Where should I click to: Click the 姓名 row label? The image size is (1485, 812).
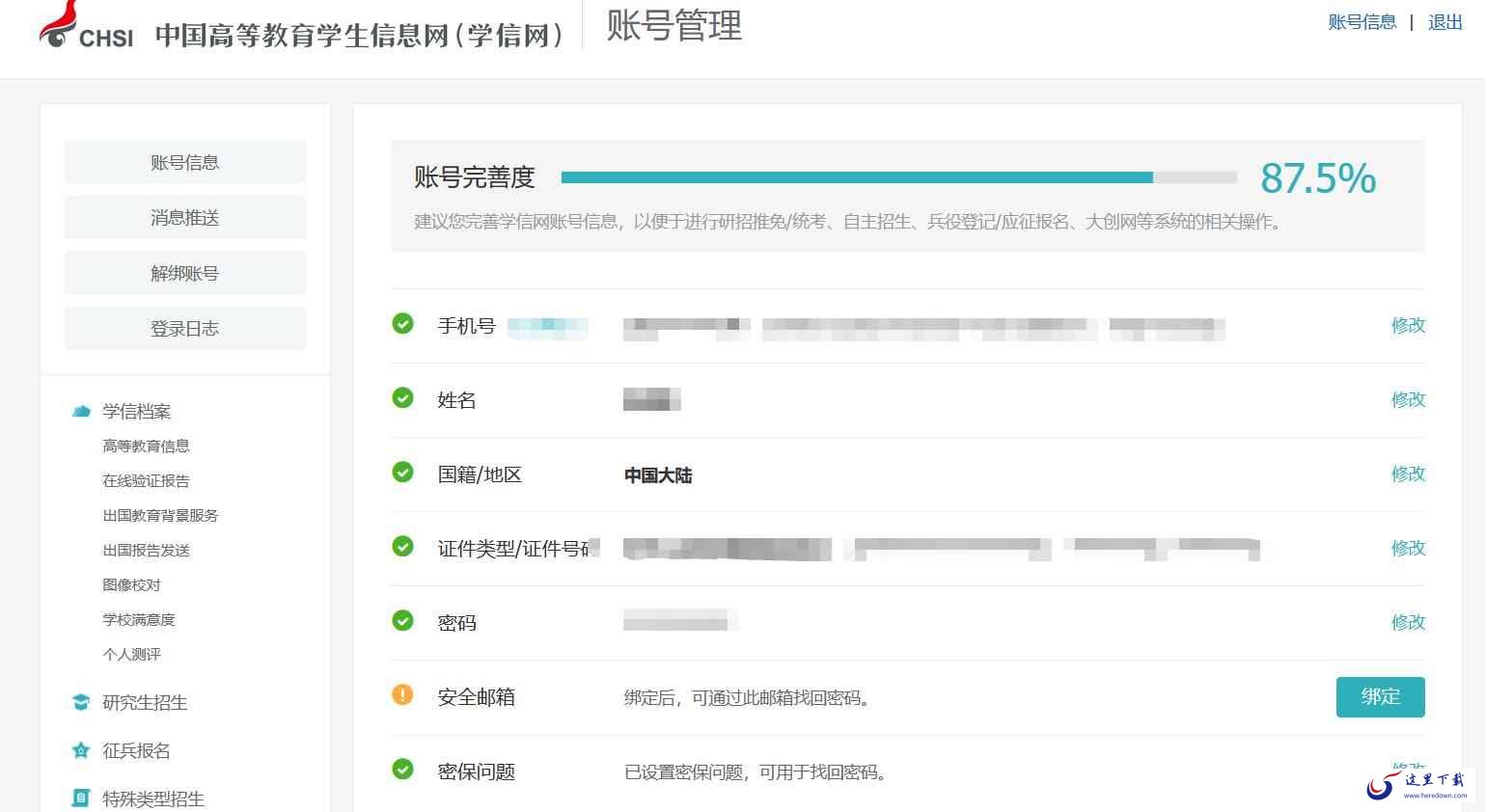click(456, 400)
